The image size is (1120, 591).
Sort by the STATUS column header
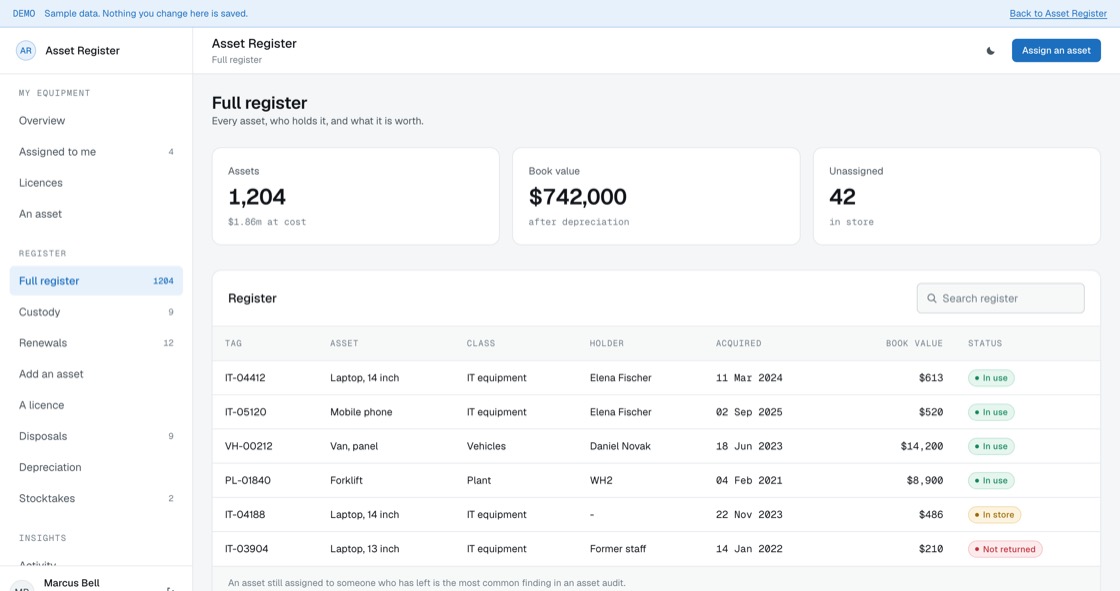point(985,344)
